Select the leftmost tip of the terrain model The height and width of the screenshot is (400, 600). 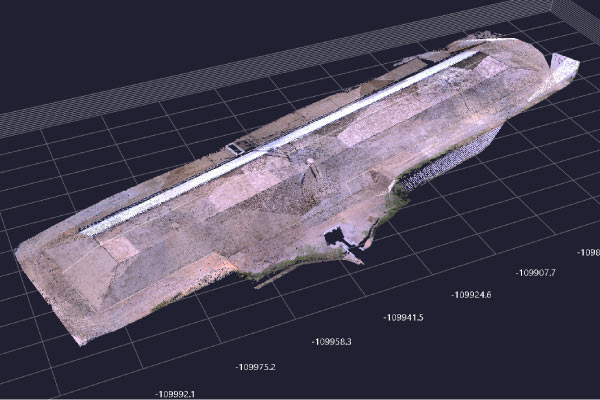coord(17,250)
